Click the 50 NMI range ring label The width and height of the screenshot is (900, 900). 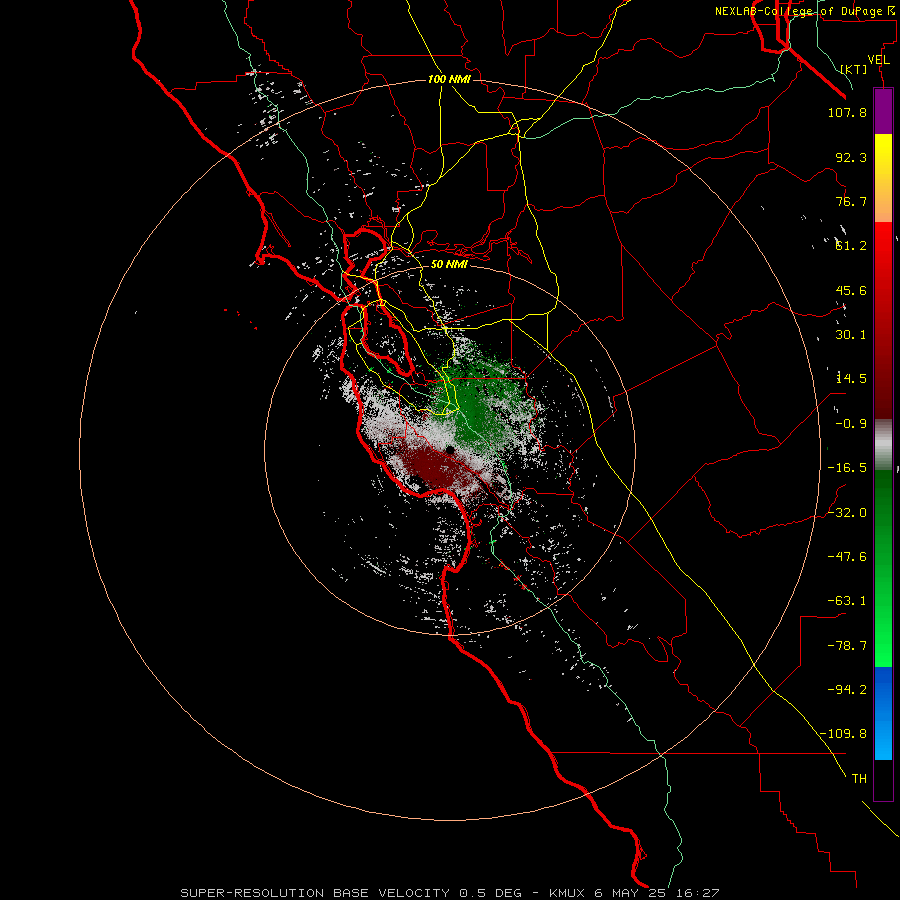(x=449, y=264)
